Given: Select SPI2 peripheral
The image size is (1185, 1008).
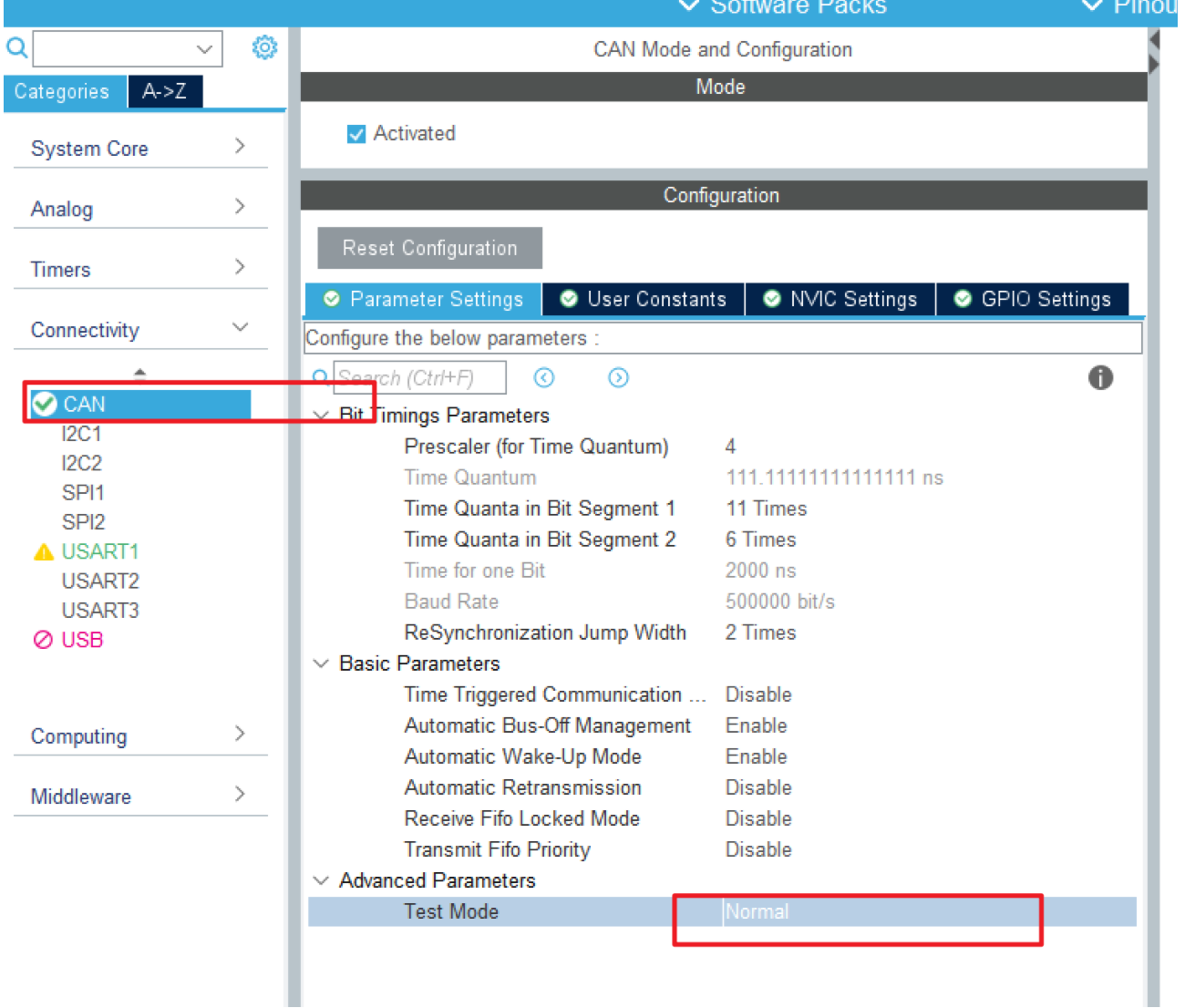Looking at the screenshot, I should [x=83, y=522].
